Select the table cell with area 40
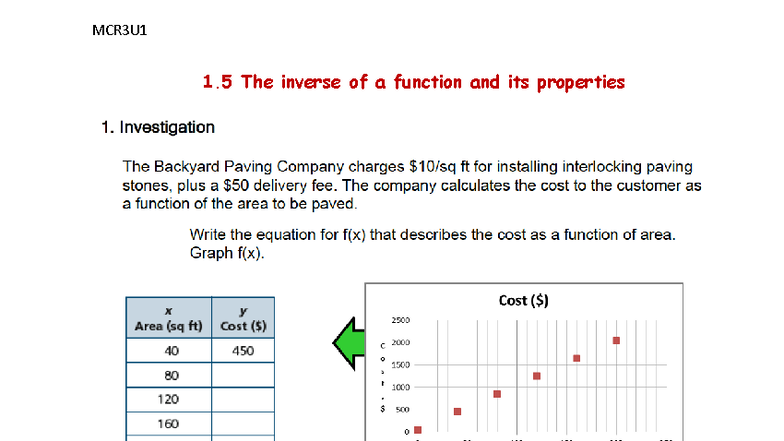 tap(168, 350)
